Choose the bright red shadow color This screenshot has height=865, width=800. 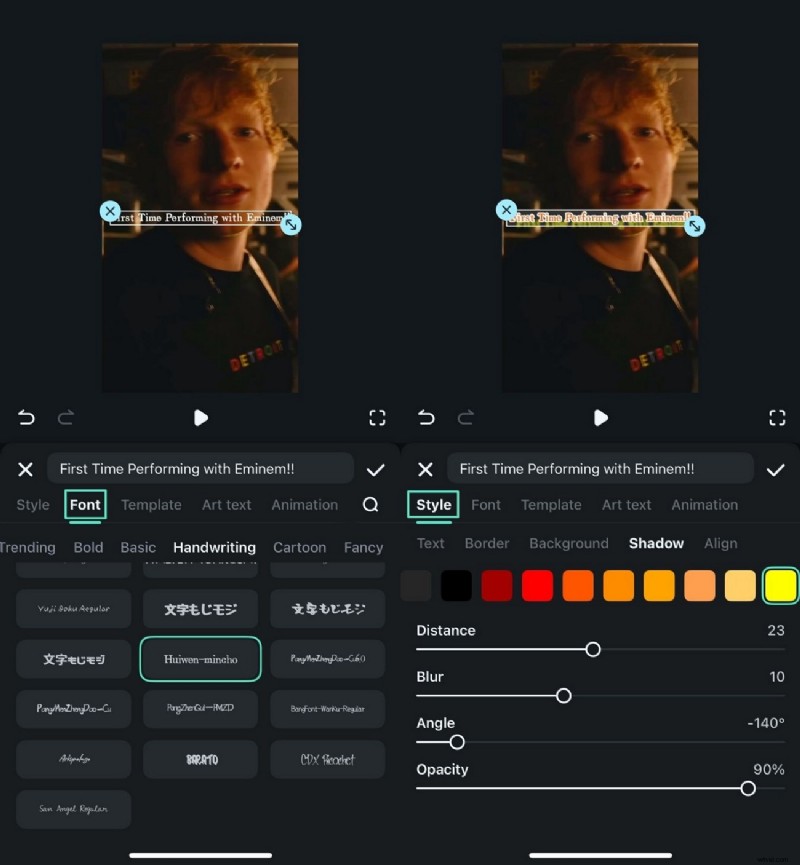pyautogui.click(x=537, y=586)
